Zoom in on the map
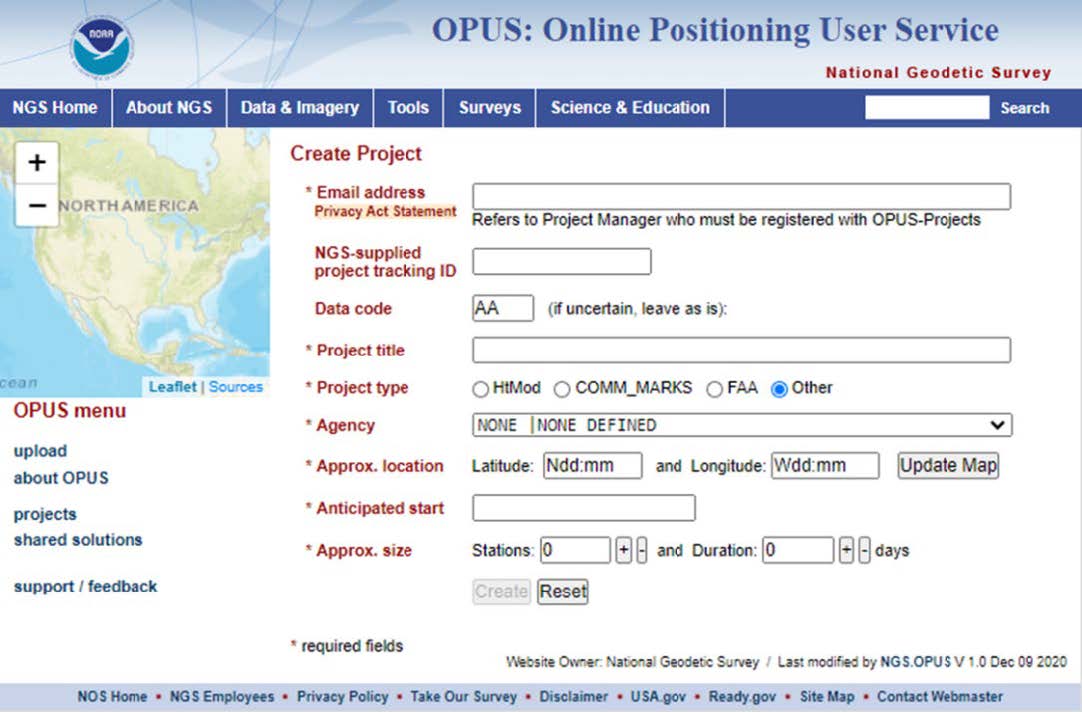 tap(37, 163)
